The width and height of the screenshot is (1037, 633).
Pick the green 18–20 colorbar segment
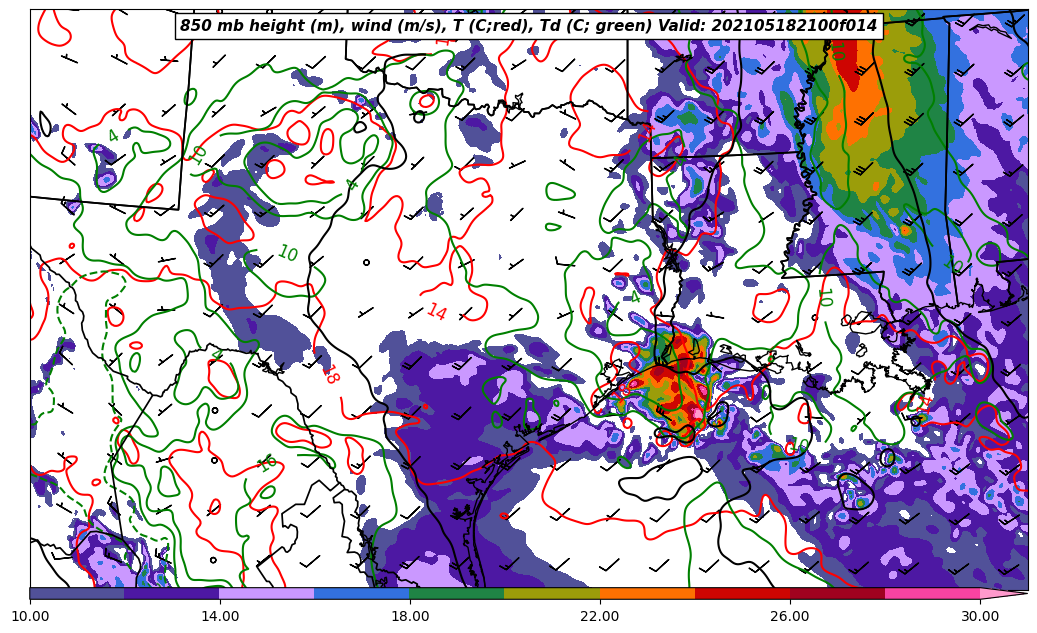pyautogui.click(x=457, y=593)
